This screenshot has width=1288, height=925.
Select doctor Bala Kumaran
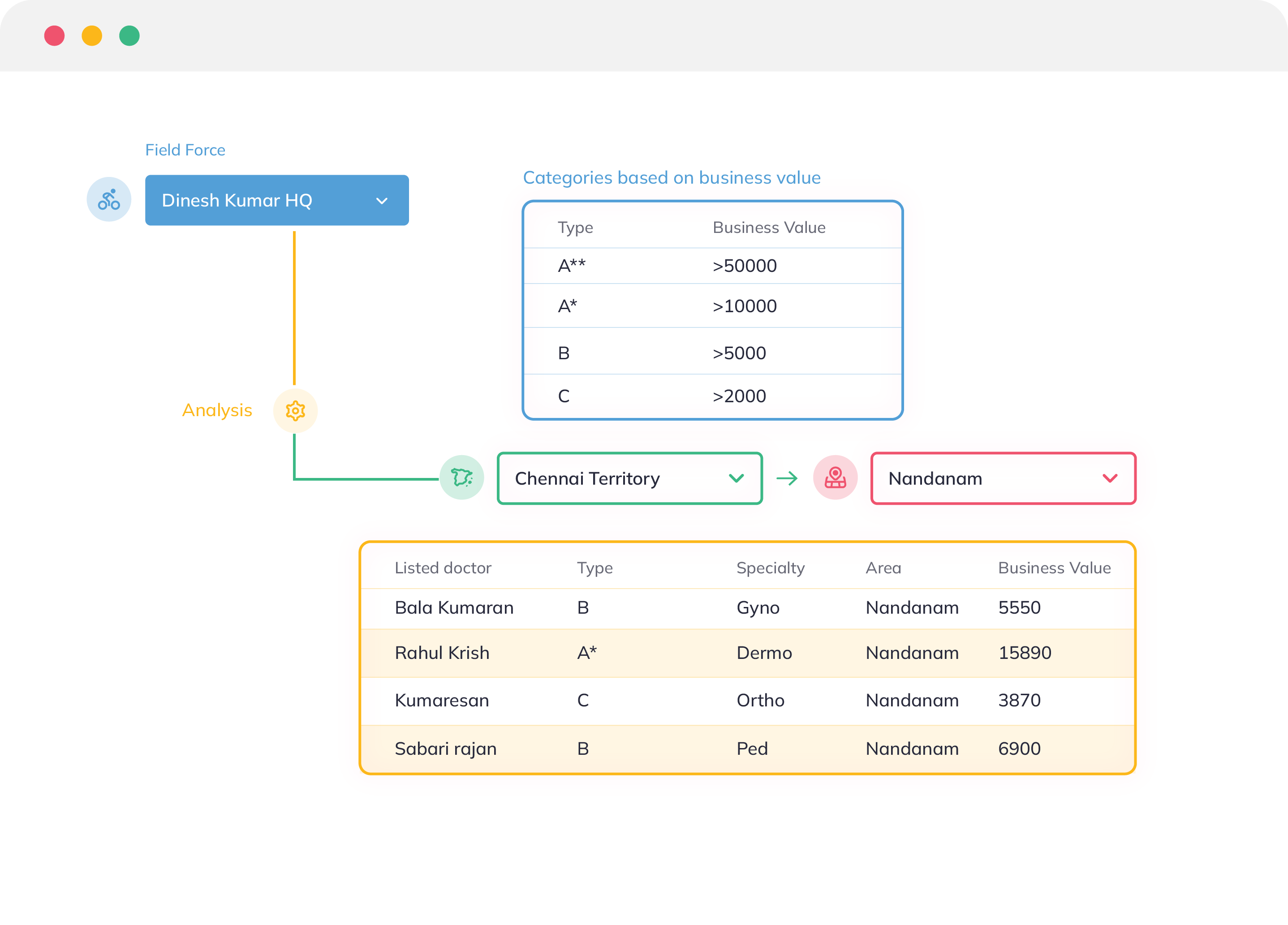(x=454, y=607)
